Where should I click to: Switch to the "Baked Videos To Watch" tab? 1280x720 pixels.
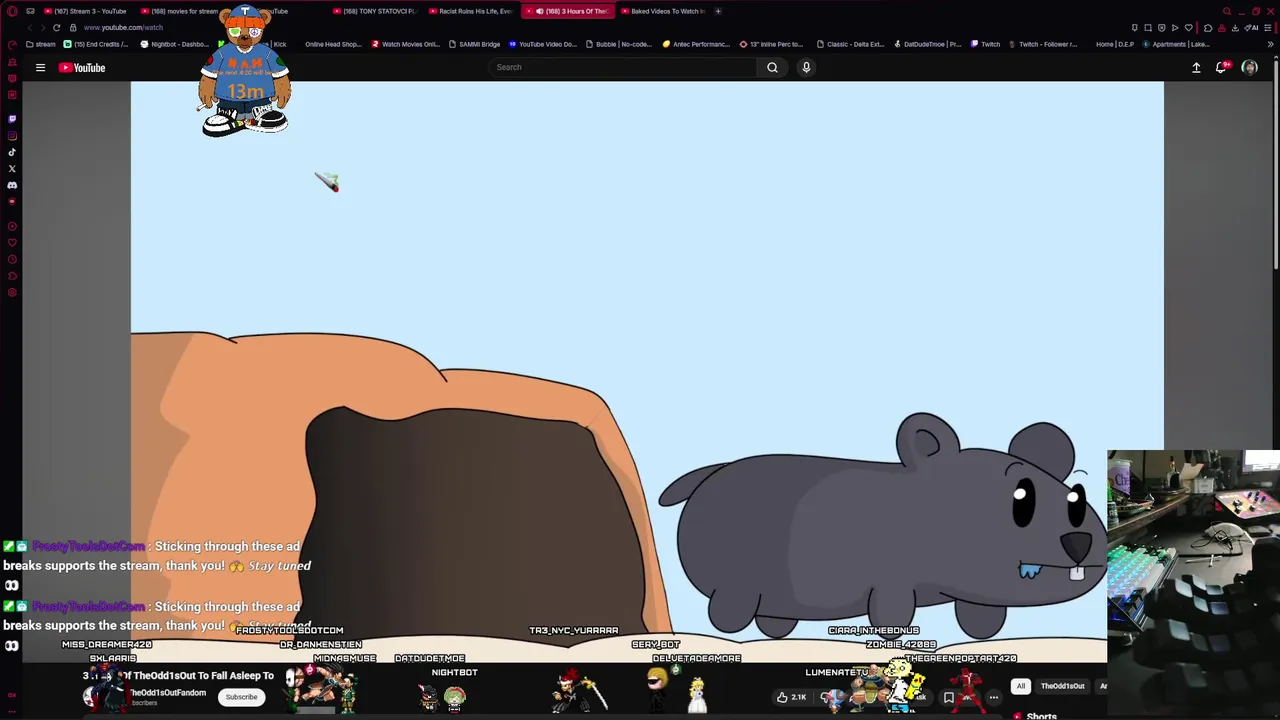tap(661, 11)
